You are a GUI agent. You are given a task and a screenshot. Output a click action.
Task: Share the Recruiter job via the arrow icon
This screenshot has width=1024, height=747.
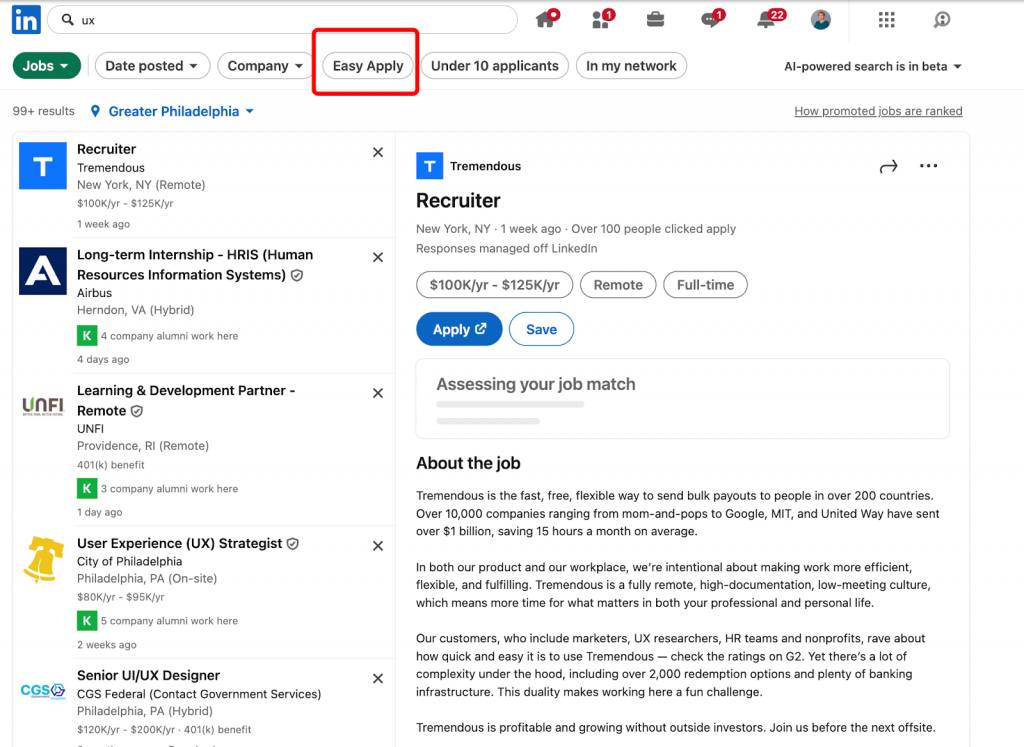pos(888,166)
